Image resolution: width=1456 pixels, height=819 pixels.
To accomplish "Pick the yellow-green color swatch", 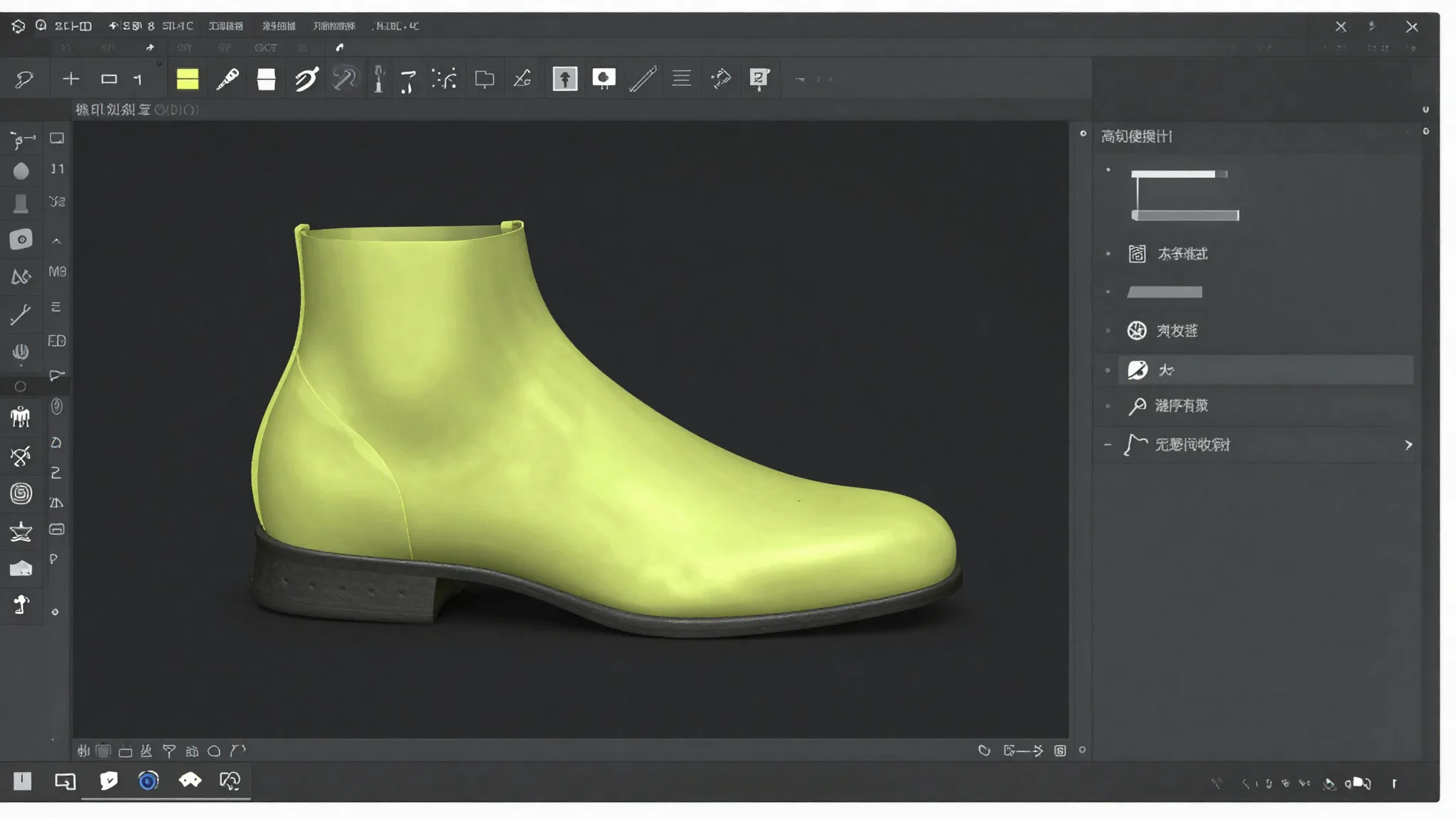I will click(x=188, y=79).
